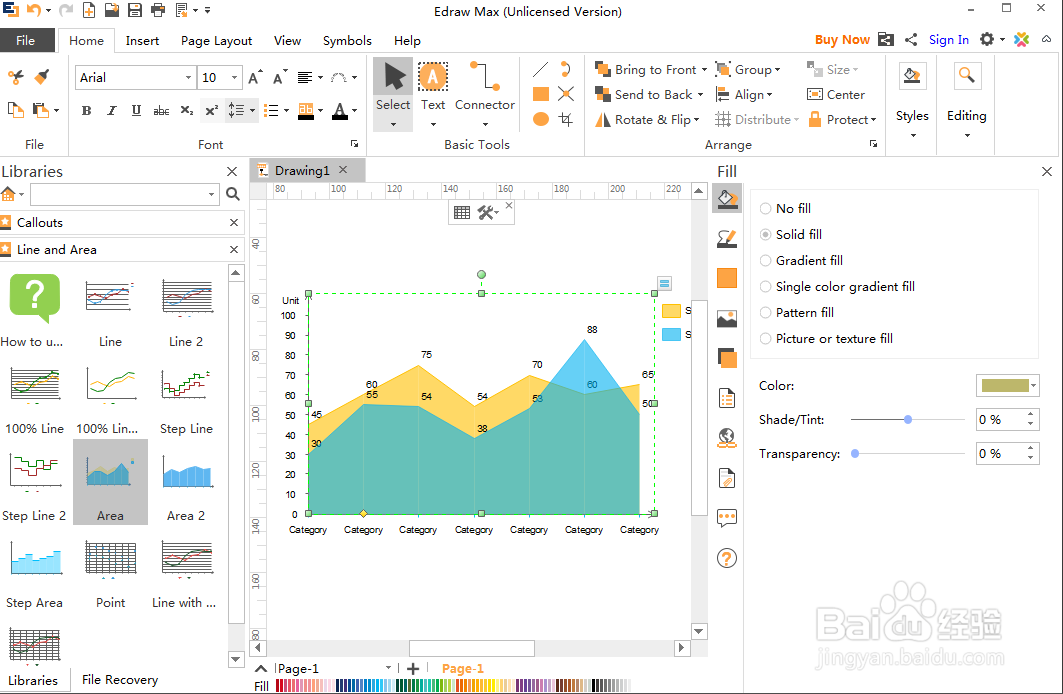Image resolution: width=1063 pixels, height=694 pixels.
Task: Adjust the Transparency slider handle
Action: click(x=855, y=453)
